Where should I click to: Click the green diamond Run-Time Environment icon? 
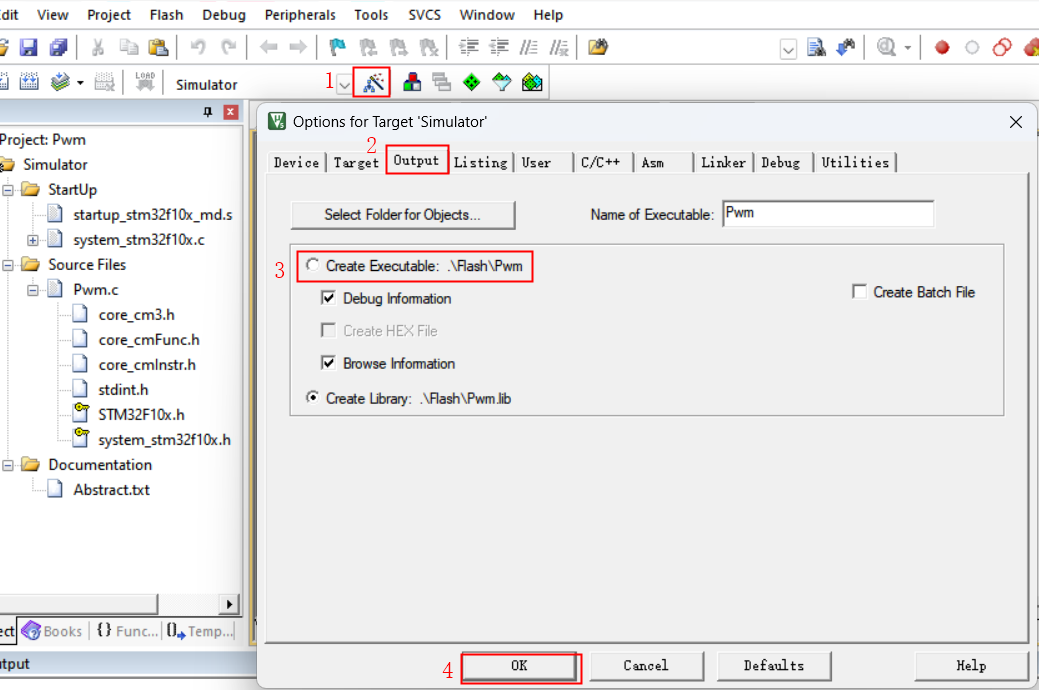pos(472,83)
